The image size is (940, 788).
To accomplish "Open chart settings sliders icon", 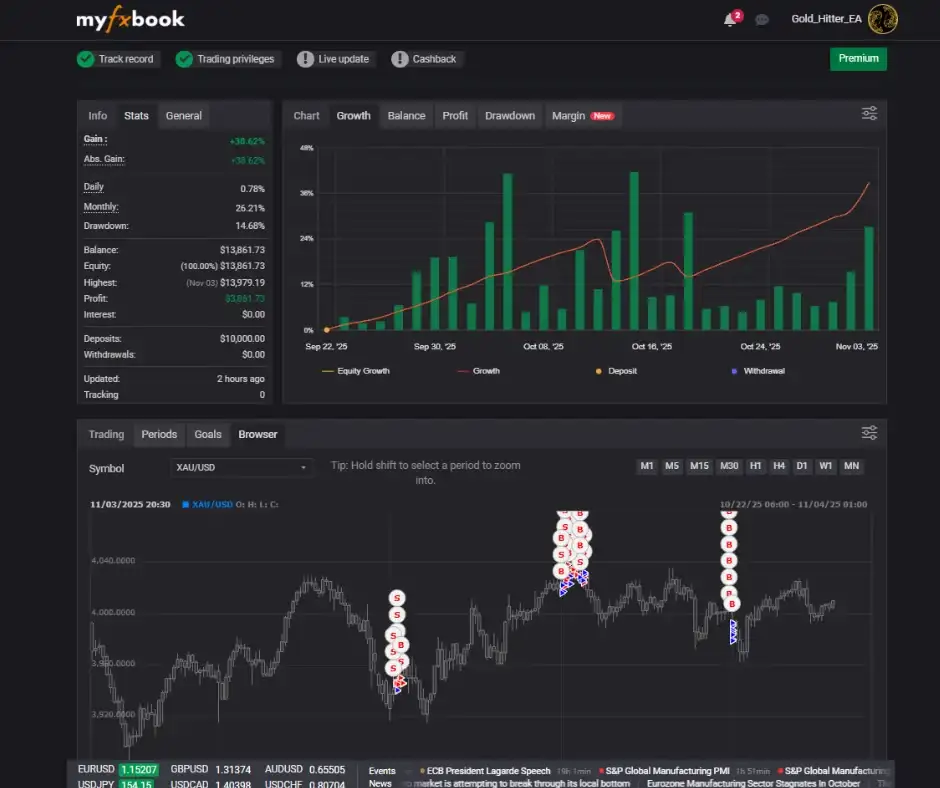I will pyautogui.click(x=869, y=114).
